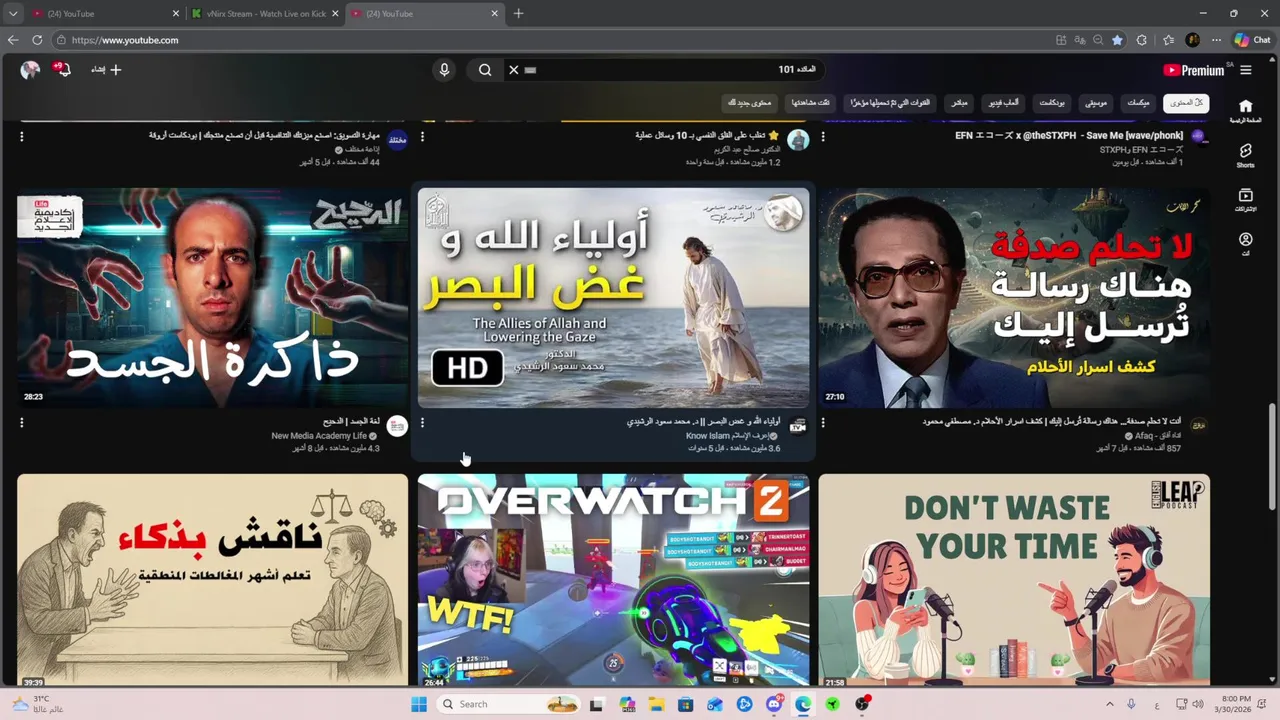1280x720 pixels.
Task: Open the taskbar volume speaker icon
Action: [x=1198, y=704]
